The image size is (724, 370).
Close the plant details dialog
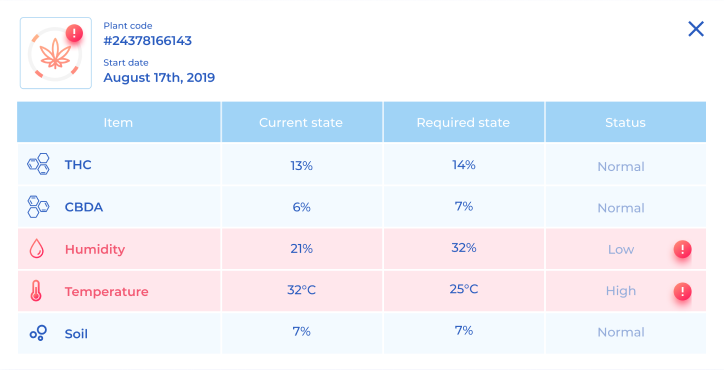pos(696,29)
